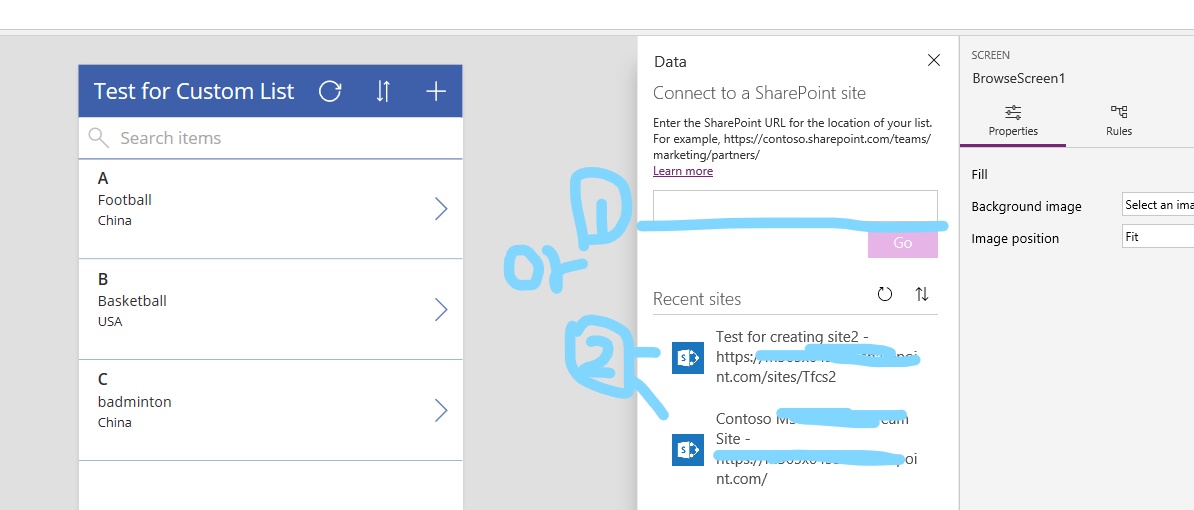This screenshot has height=510, width=1194.
Task: Click the Image position property label
Action: [x=1015, y=238]
